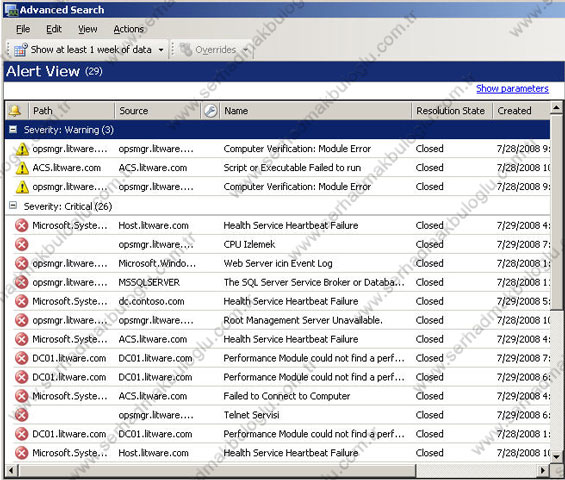Click the vertical scrollbar thumb
Image resolution: width=565 pixels, height=480 pixels.
pos(556,212)
